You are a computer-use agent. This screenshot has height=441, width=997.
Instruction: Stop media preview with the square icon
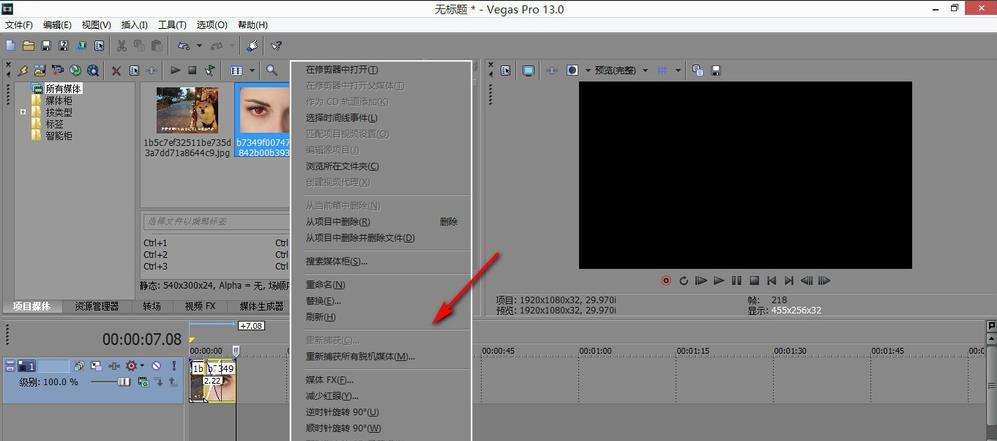click(x=192, y=71)
